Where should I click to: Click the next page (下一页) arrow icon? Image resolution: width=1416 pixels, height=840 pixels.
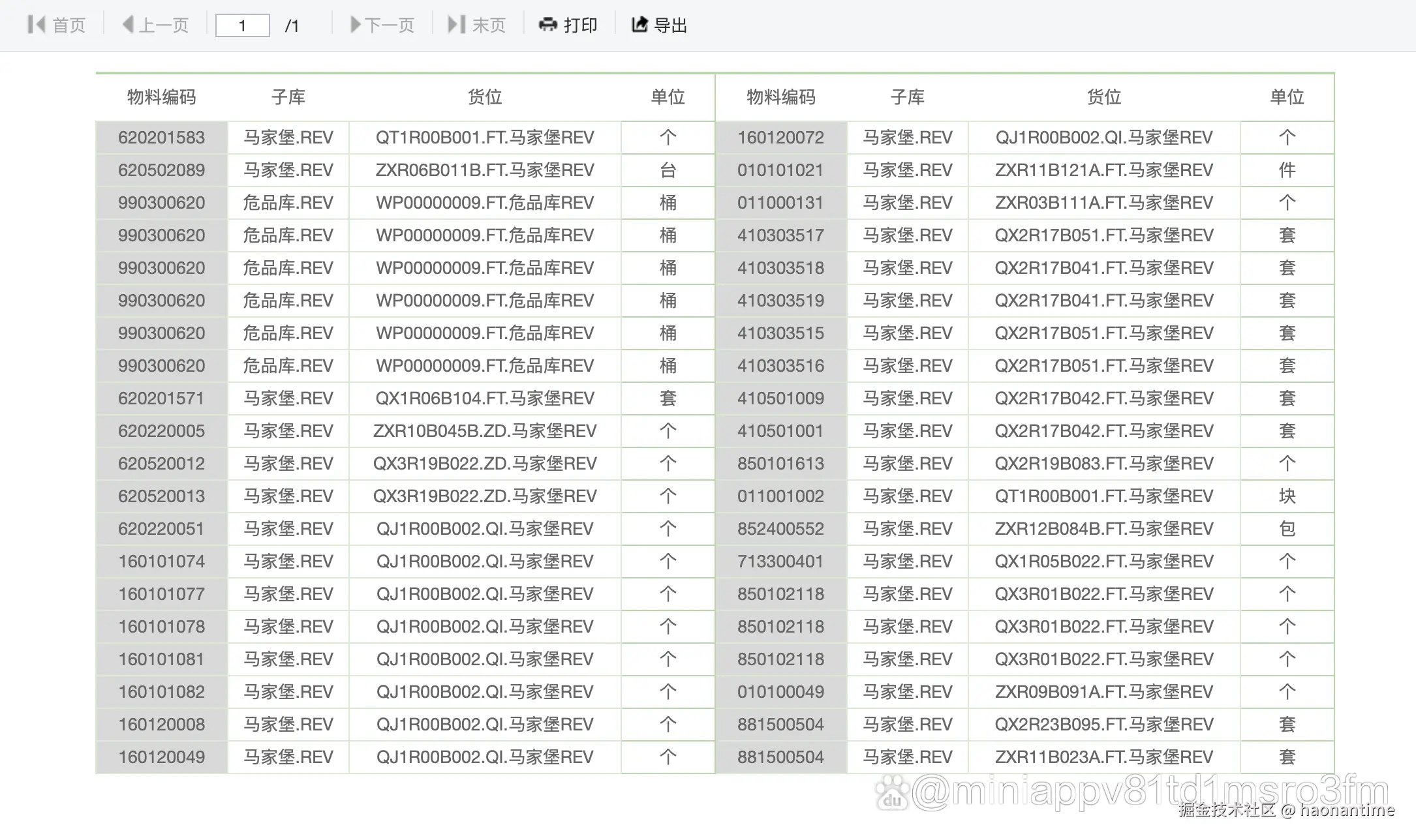355,25
